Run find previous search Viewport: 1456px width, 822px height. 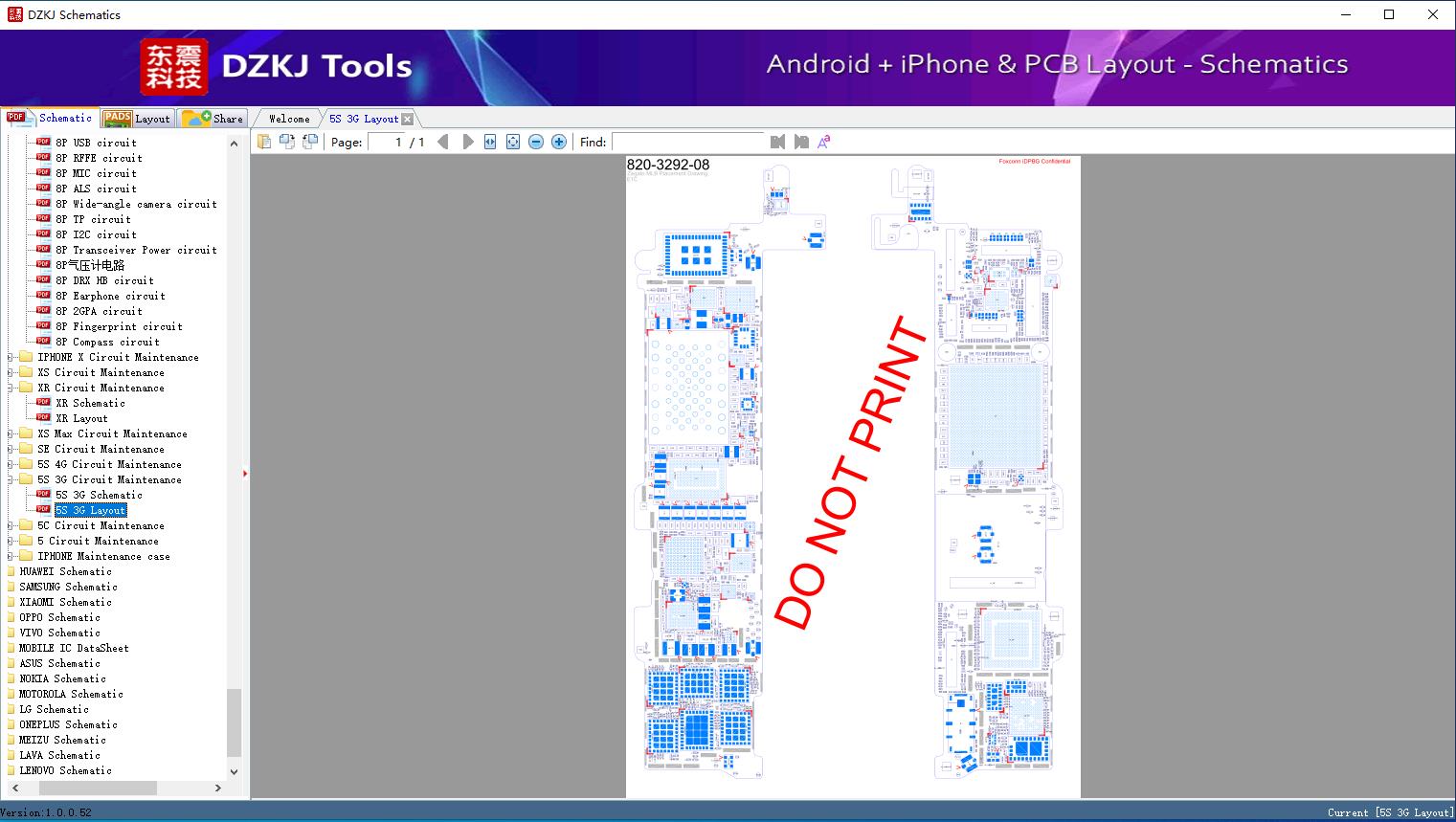click(776, 142)
